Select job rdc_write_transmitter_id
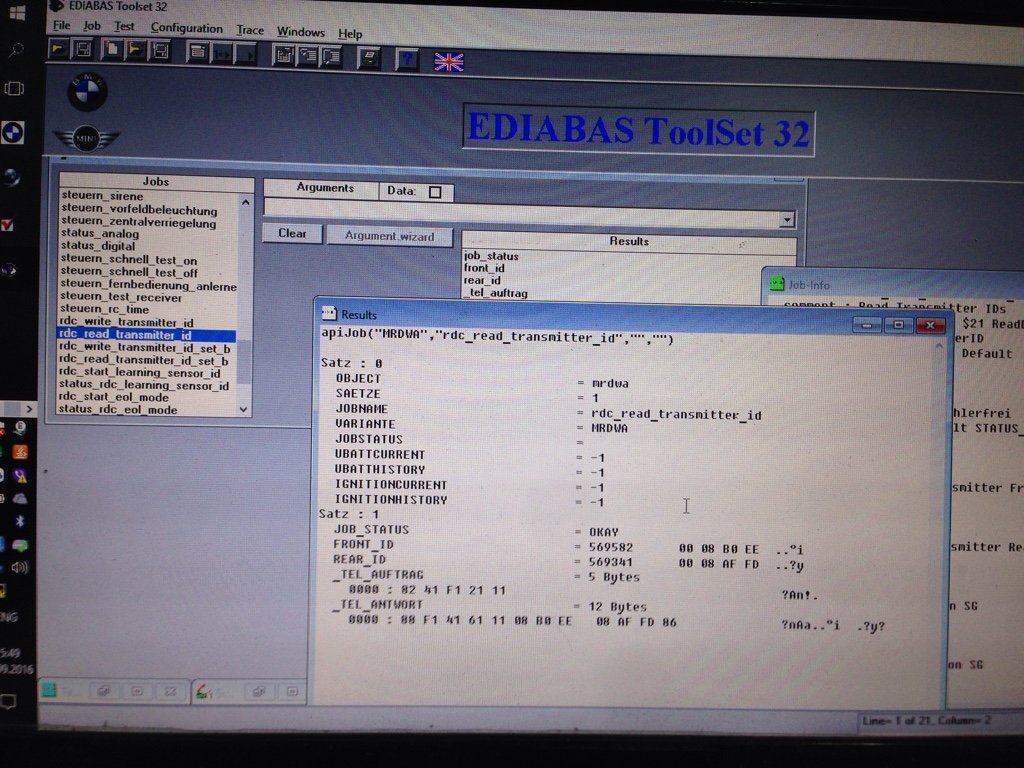The image size is (1024, 768). point(126,322)
